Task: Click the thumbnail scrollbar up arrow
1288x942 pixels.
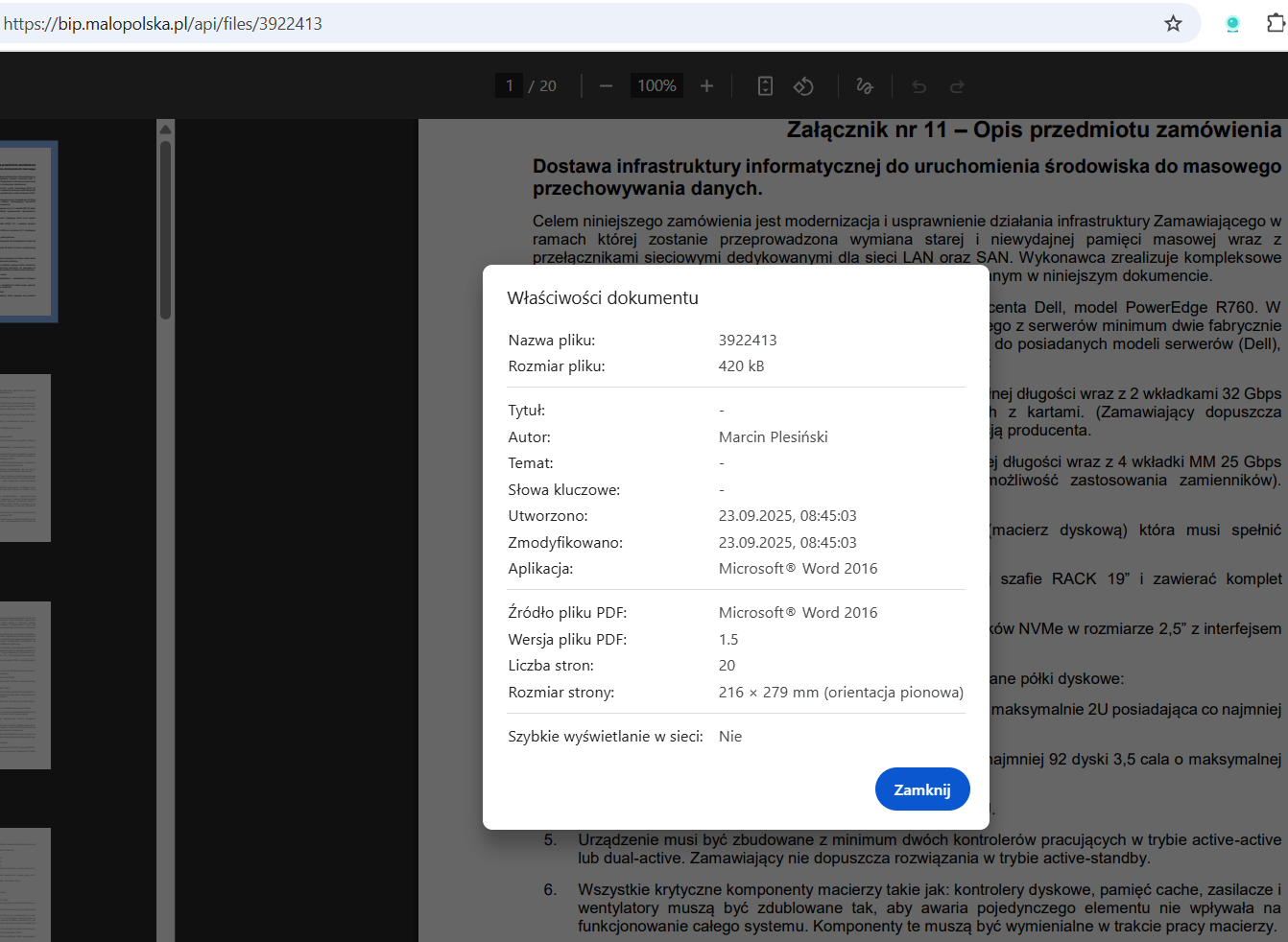Action: click(165, 129)
